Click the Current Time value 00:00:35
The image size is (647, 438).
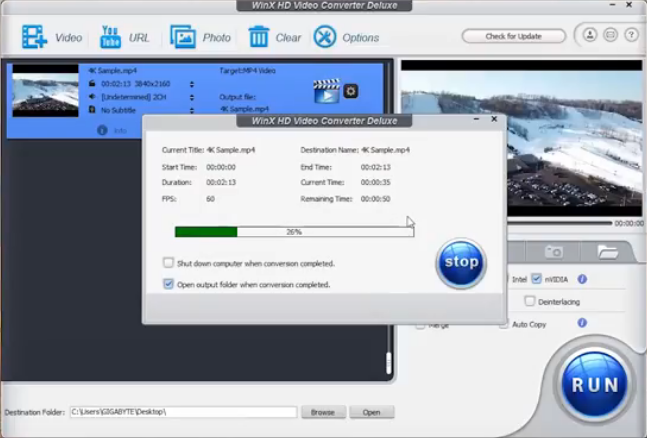(x=375, y=182)
